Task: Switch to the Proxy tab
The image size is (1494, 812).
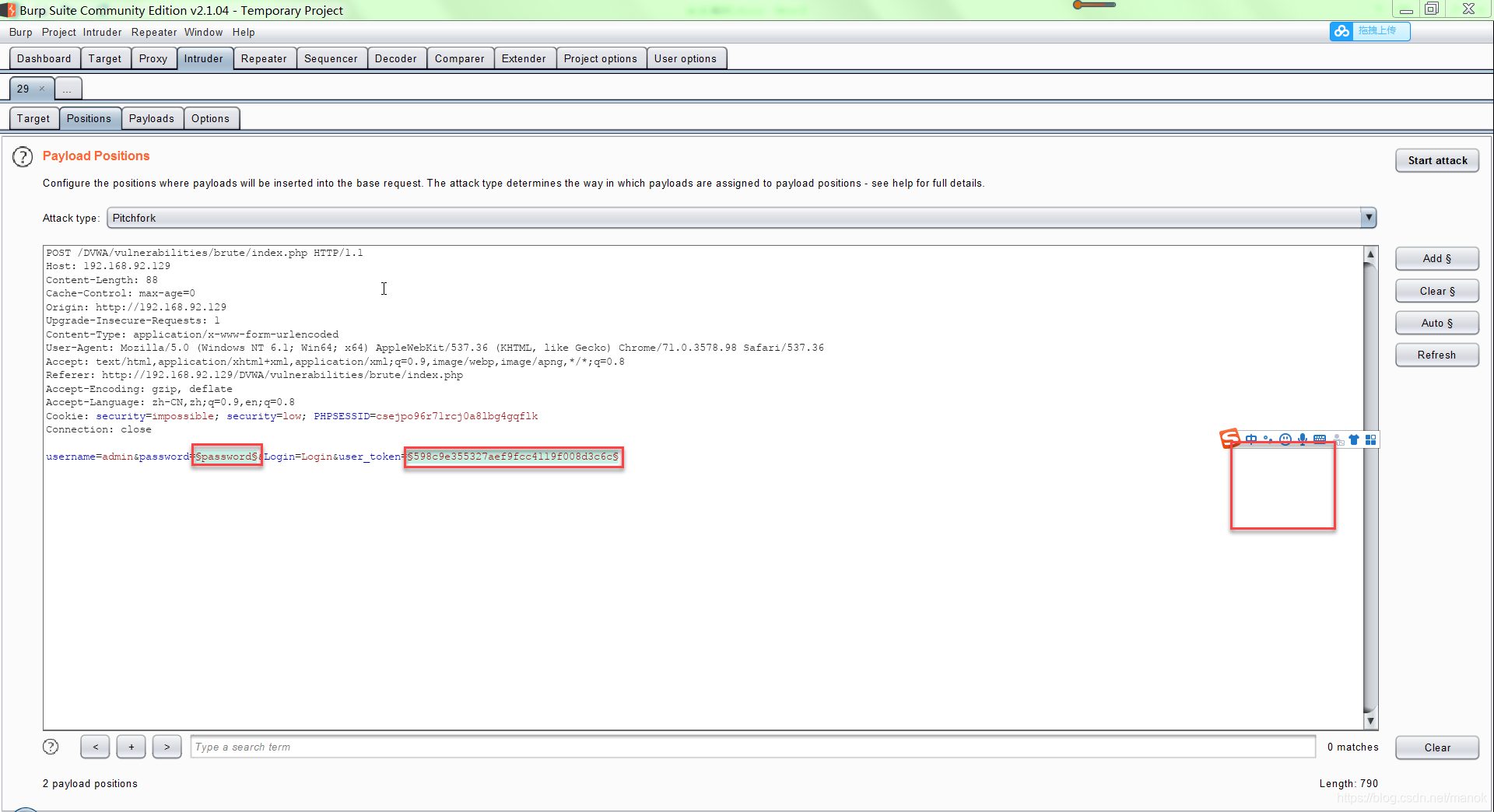Action: (x=153, y=58)
